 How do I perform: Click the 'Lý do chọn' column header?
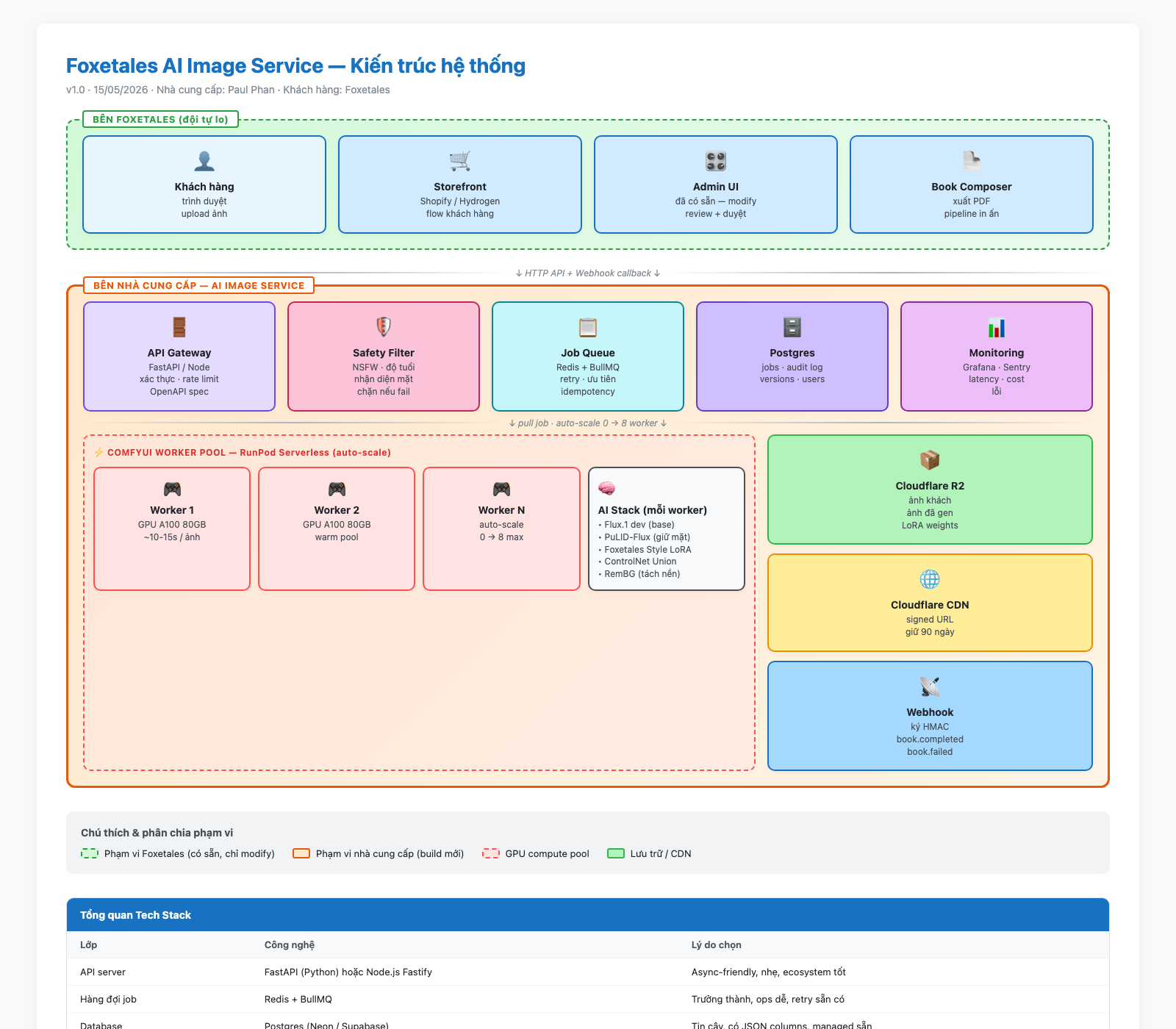pos(717,944)
